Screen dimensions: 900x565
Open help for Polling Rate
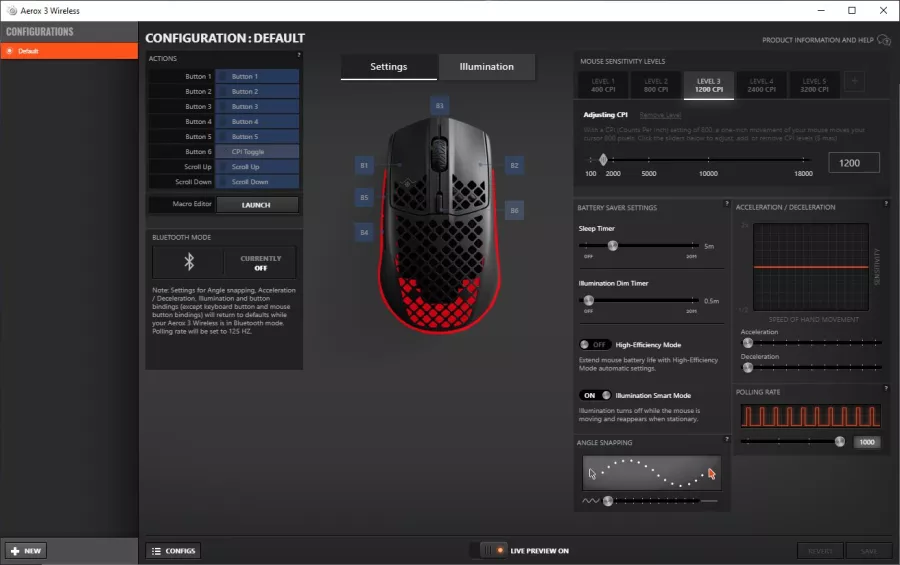pyautogui.click(x=886, y=389)
